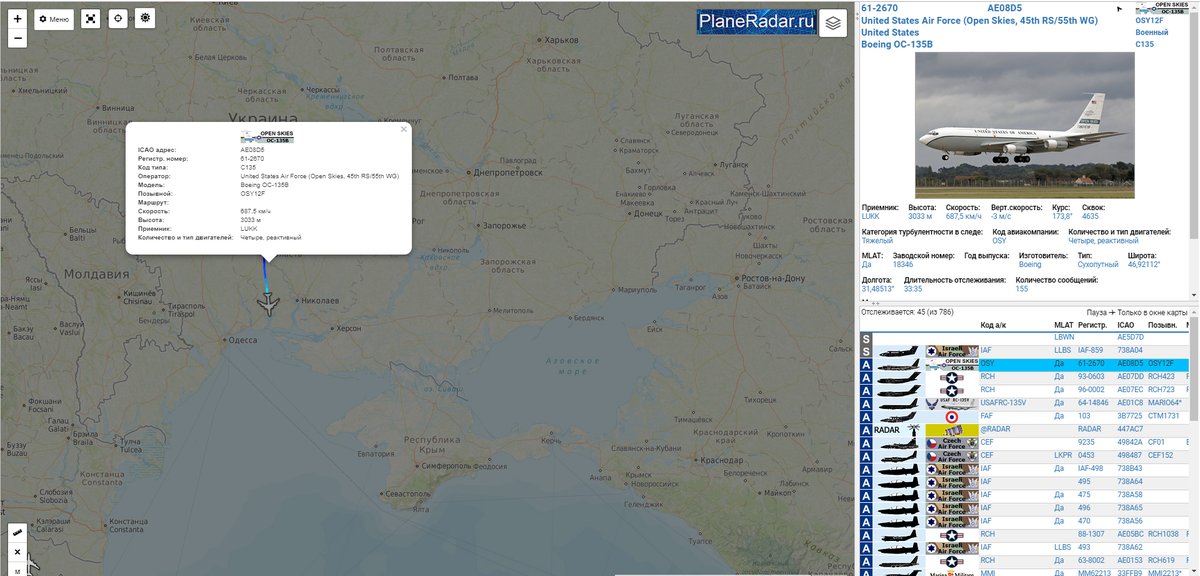
Task: Click the PlaneRadar.ru logo
Action: (757, 22)
